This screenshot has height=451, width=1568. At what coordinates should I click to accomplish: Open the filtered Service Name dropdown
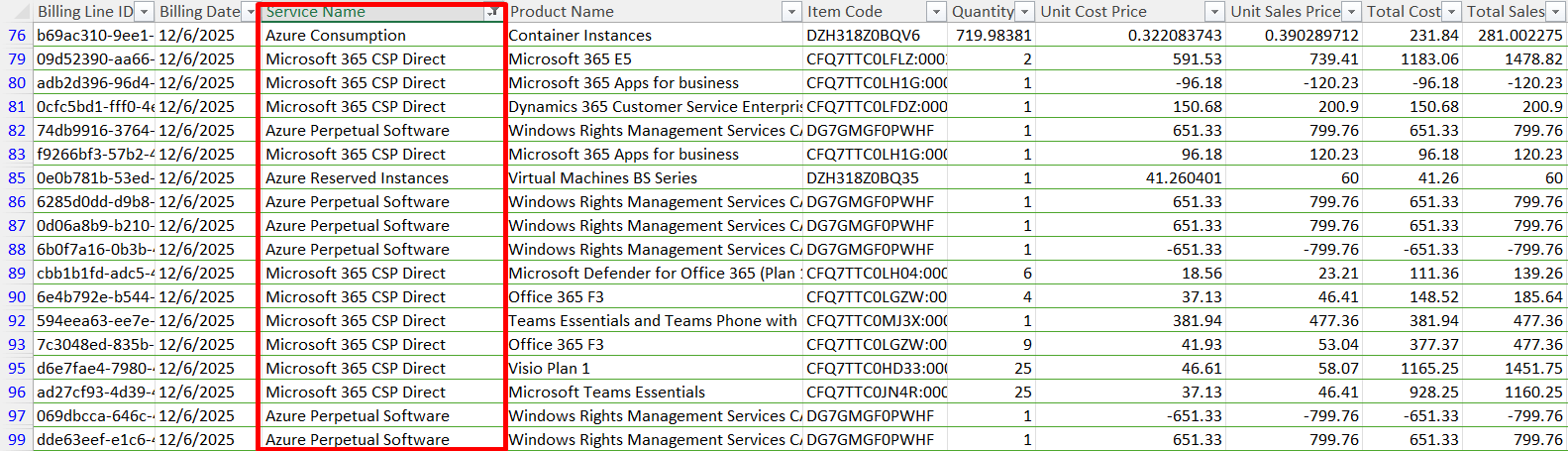pyautogui.click(x=492, y=12)
